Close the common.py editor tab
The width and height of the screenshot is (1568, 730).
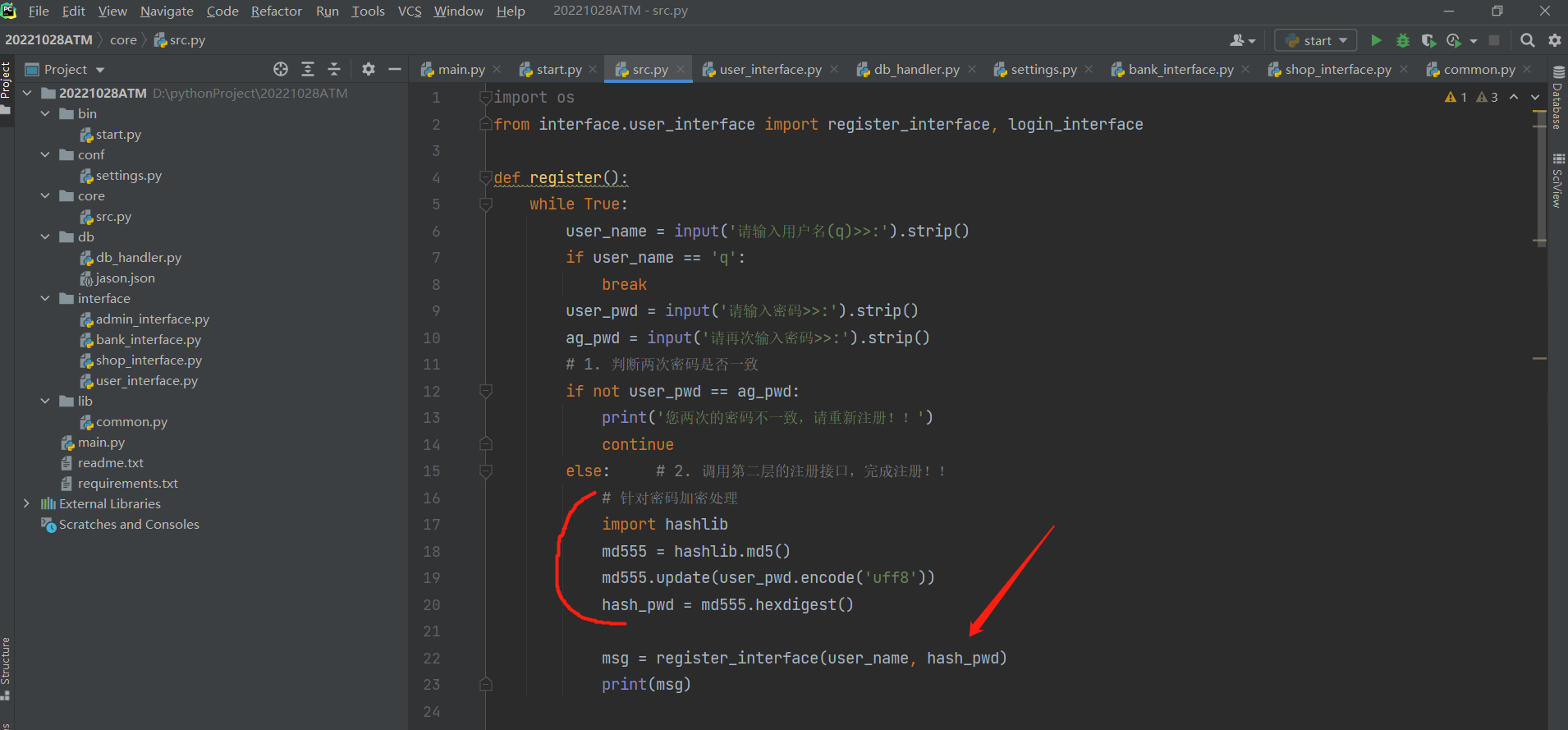click(1527, 70)
